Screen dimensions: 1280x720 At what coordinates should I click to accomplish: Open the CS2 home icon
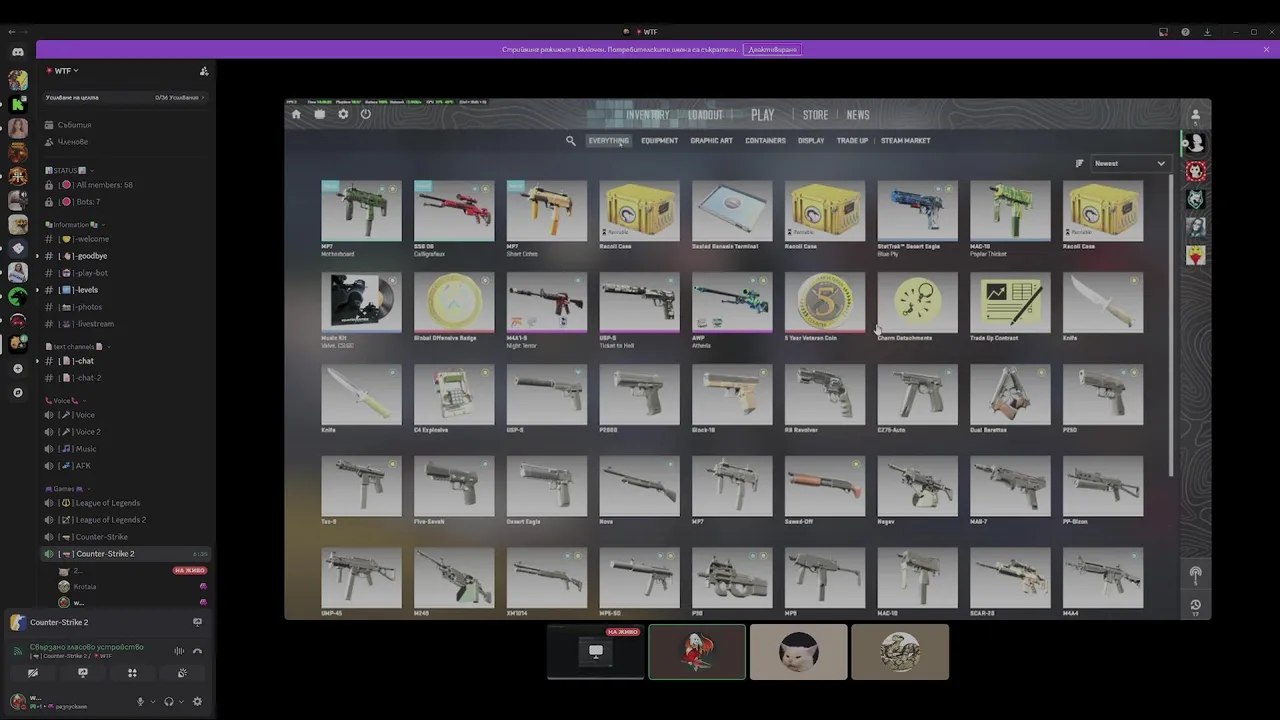pos(296,114)
